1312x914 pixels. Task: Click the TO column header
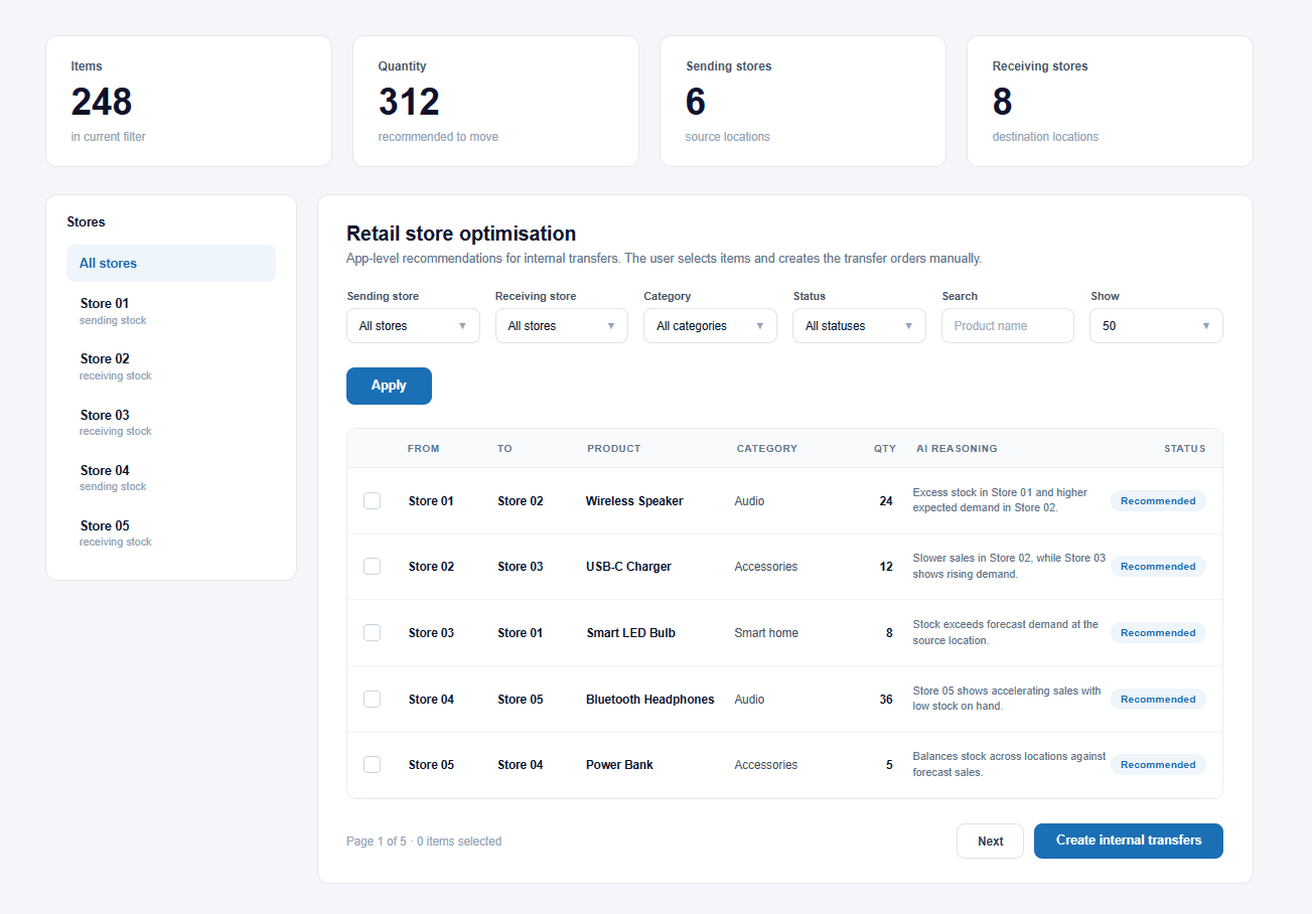(x=505, y=449)
